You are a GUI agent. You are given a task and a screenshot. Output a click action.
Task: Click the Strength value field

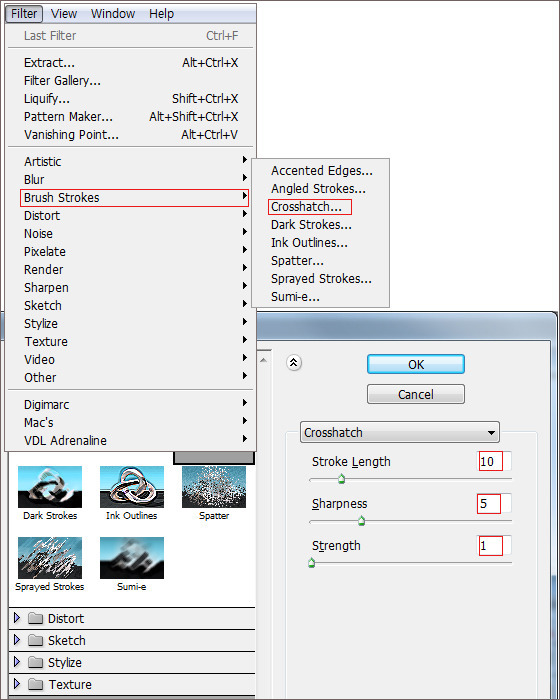493,546
